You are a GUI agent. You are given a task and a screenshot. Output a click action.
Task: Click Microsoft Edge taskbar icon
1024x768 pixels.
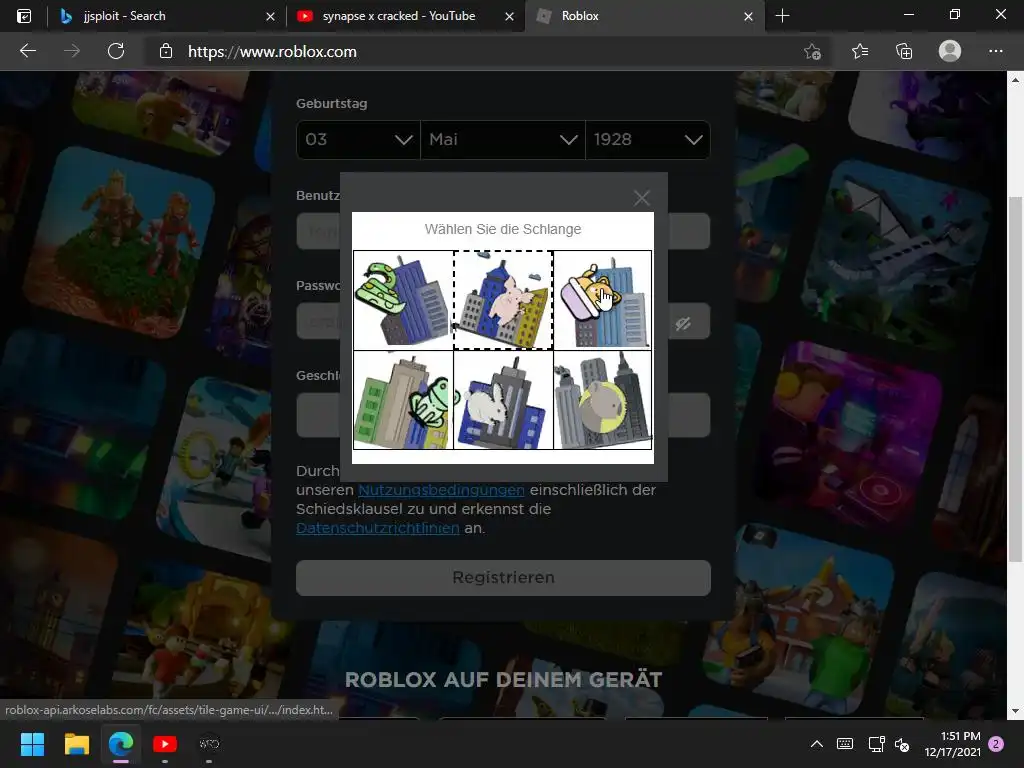pyautogui.click(x=121, y=744)
